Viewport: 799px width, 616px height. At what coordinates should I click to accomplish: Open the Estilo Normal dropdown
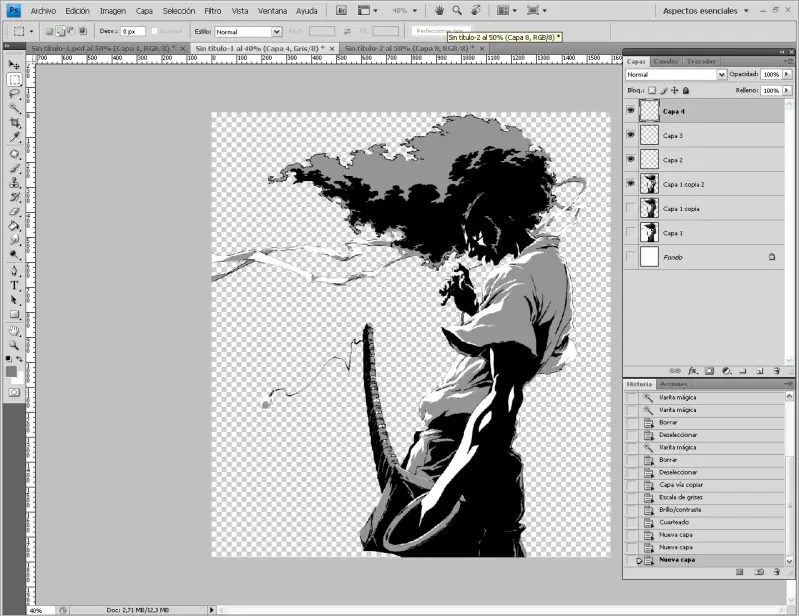tap(248, 32)
